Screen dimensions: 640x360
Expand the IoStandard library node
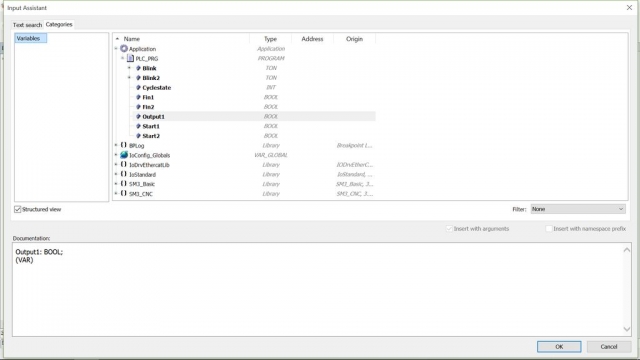pos(116,174)
